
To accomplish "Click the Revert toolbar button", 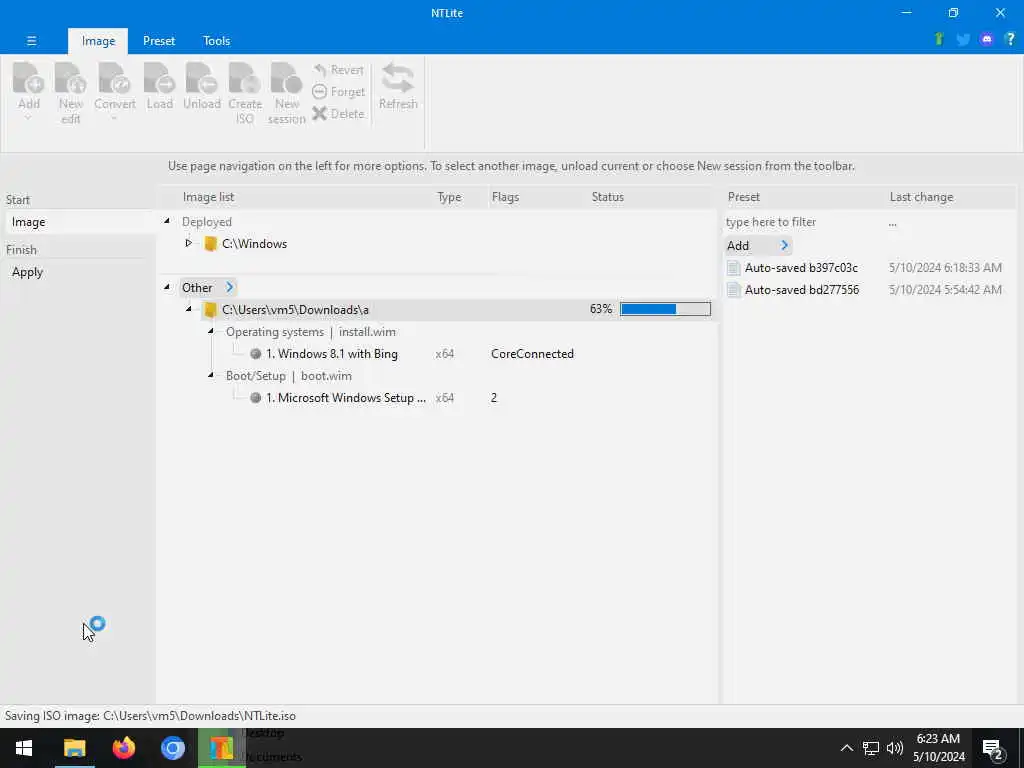I will [x=338, y=70].
